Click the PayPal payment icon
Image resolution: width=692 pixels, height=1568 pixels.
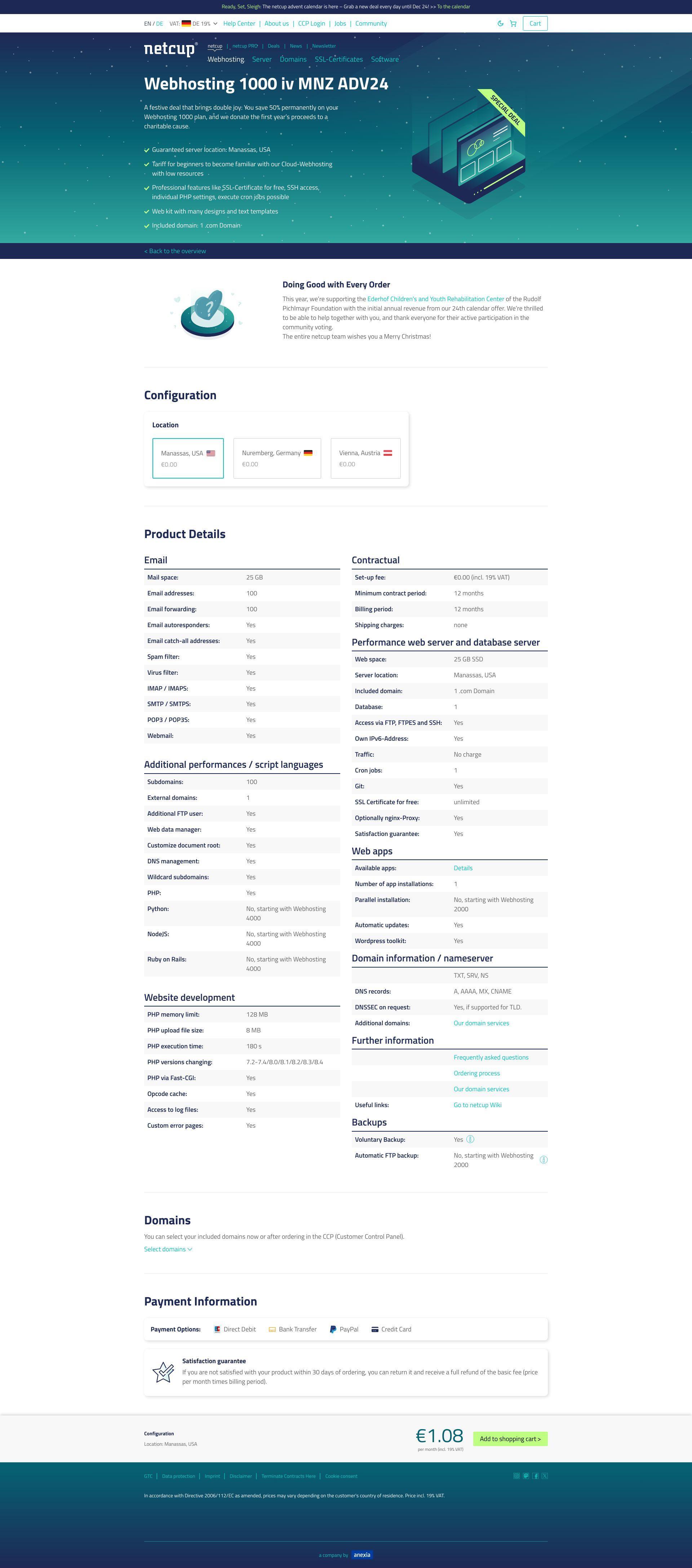tap(333, 1329)
